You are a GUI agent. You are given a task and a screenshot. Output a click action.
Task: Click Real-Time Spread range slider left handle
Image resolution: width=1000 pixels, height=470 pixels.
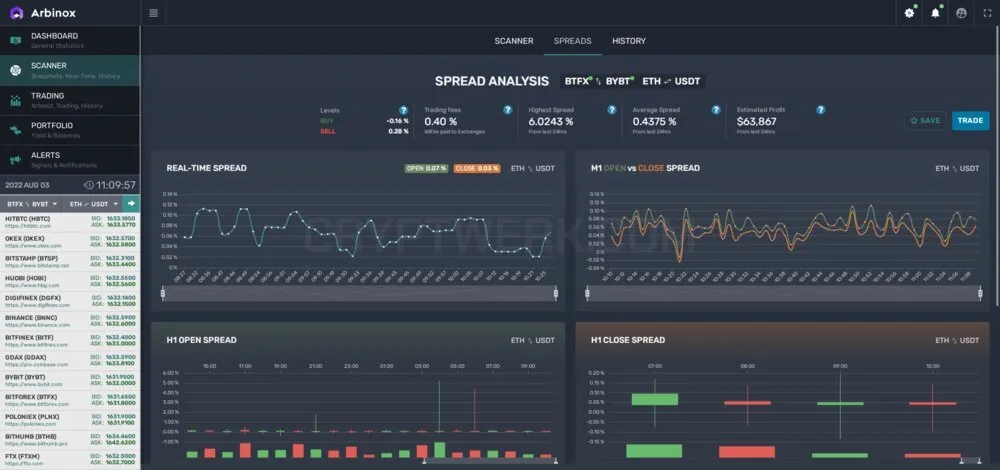(163, 293)
